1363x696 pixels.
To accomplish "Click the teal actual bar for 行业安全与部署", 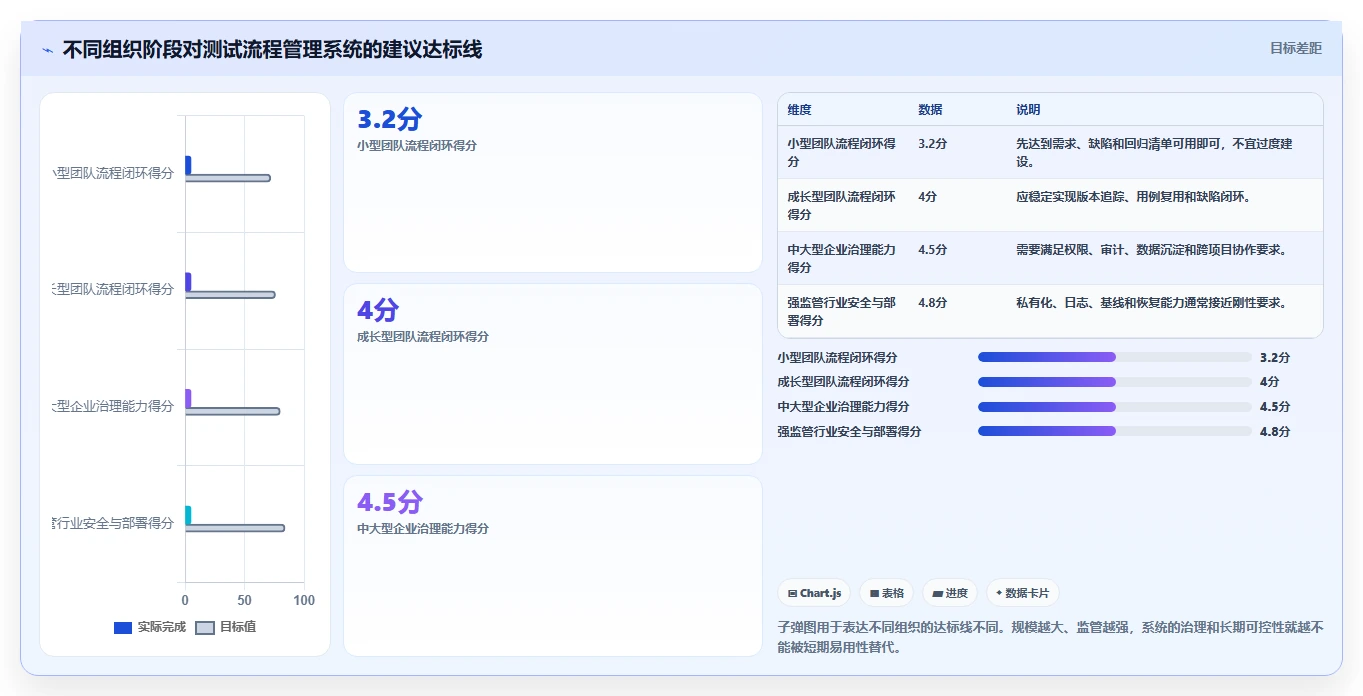I will click(x=188, y=515).
